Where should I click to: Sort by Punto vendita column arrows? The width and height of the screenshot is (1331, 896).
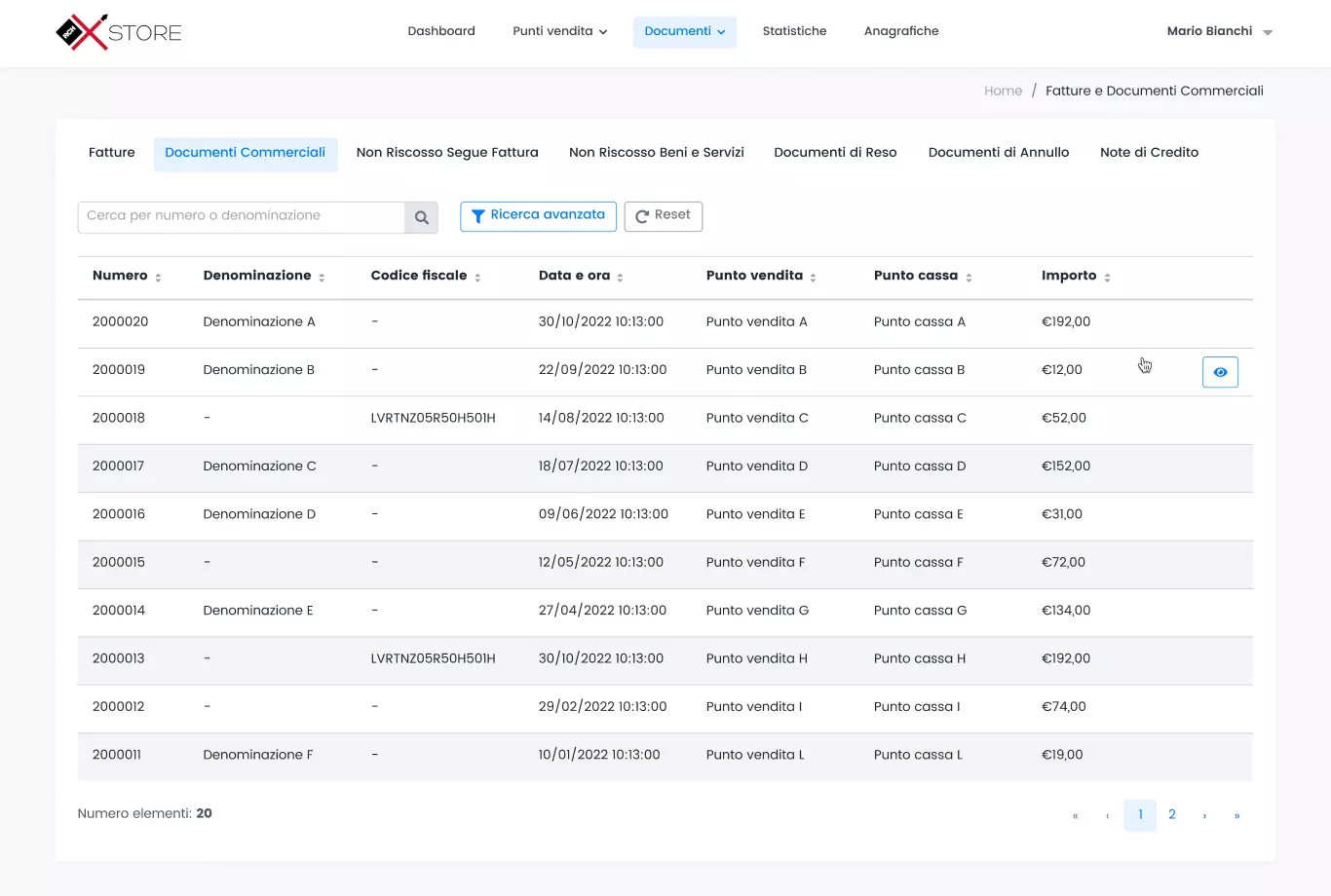[x=813, y=278]
